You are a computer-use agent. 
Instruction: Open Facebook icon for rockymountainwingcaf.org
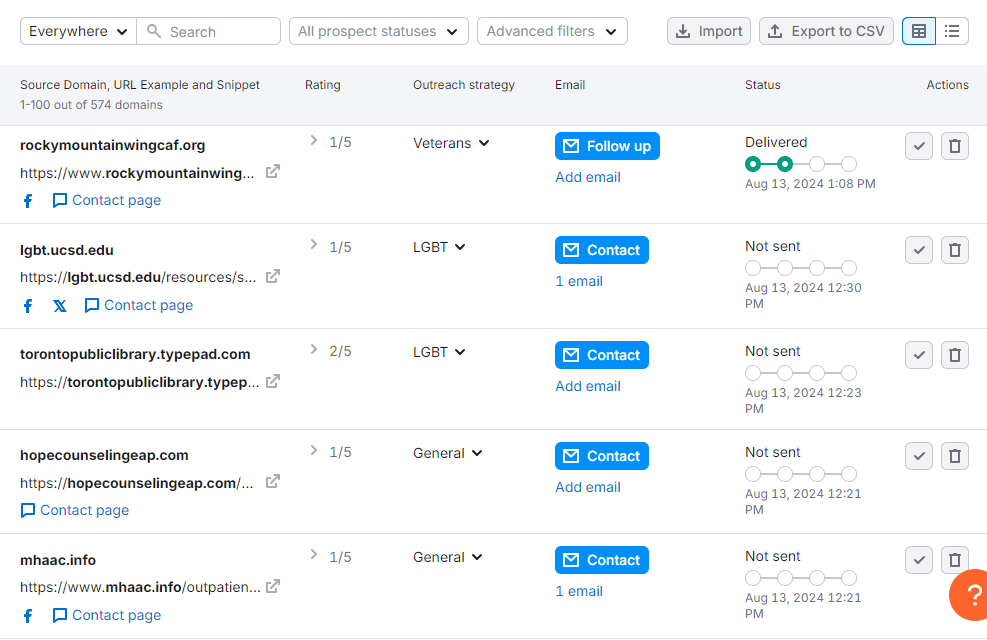pos(28,201)
